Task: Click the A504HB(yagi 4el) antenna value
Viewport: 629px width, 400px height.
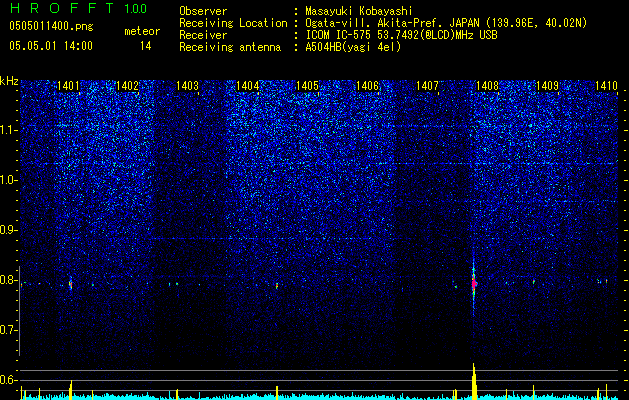Action: pos(353,47)
